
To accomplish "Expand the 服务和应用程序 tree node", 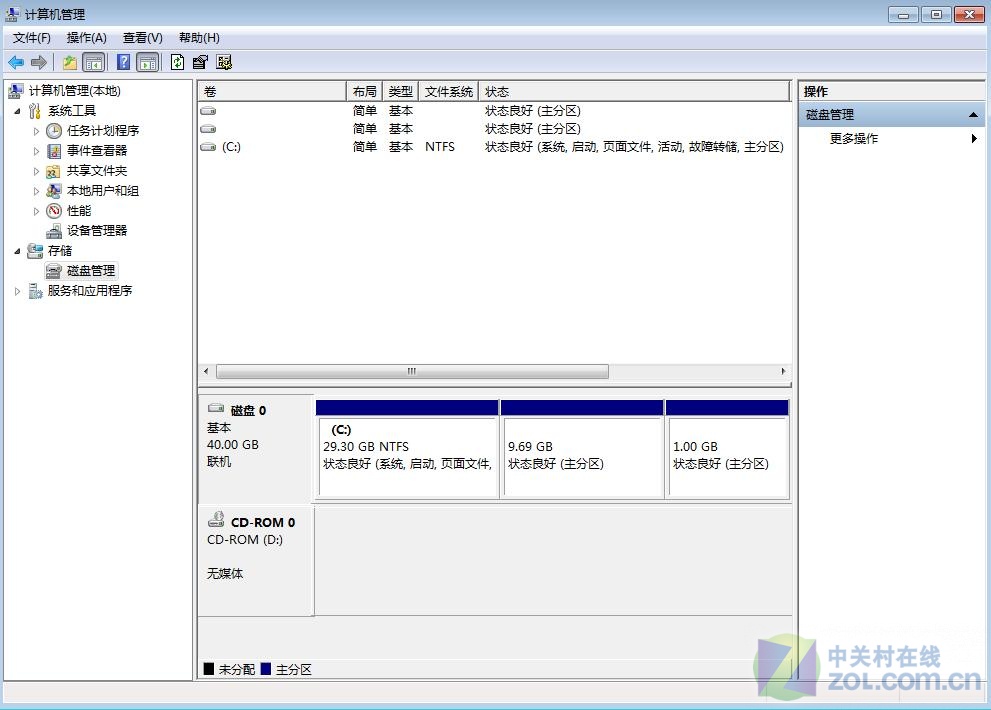I will pos(17,290).
